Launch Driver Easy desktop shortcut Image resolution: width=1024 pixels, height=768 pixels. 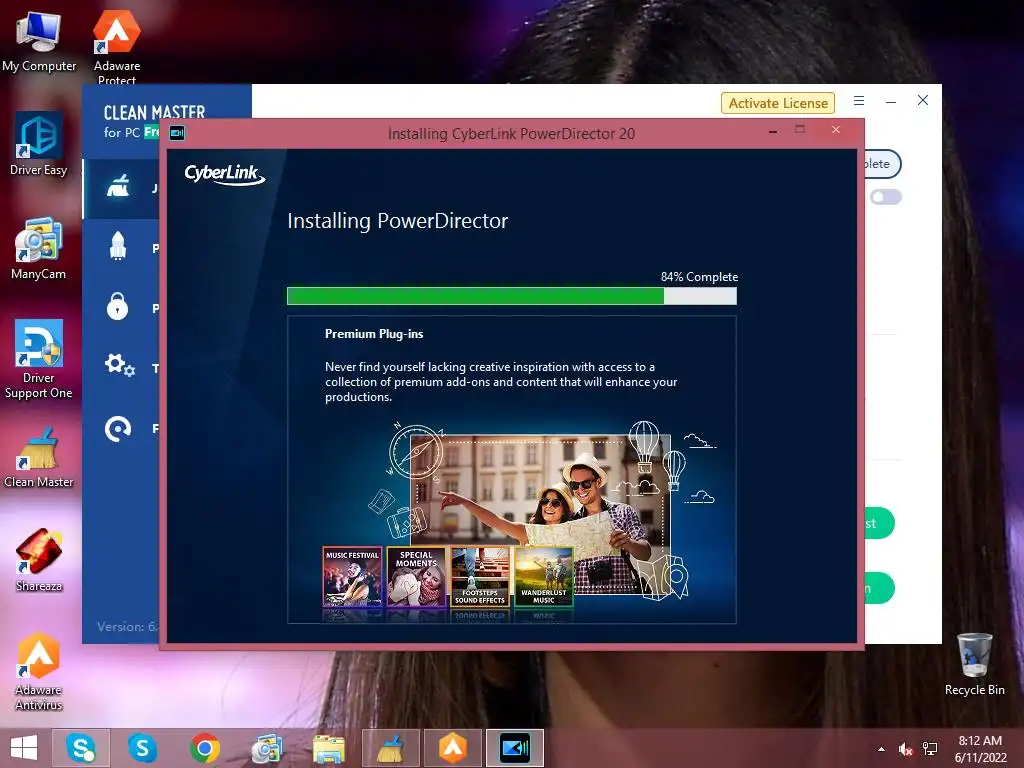[x=39, y=144]
